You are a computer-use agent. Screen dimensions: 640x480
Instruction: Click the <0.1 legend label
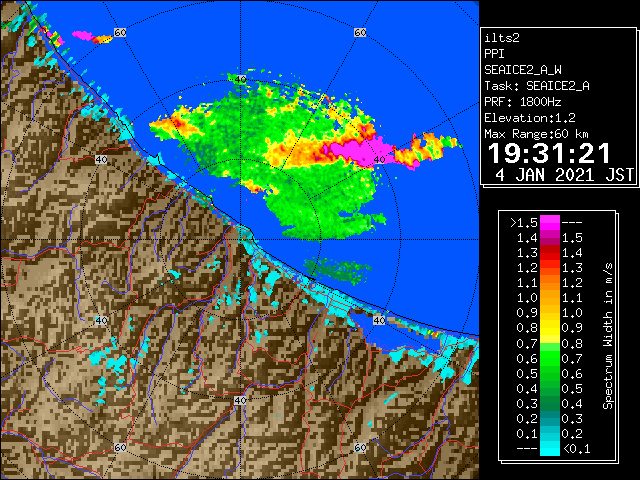pos(577,449)
